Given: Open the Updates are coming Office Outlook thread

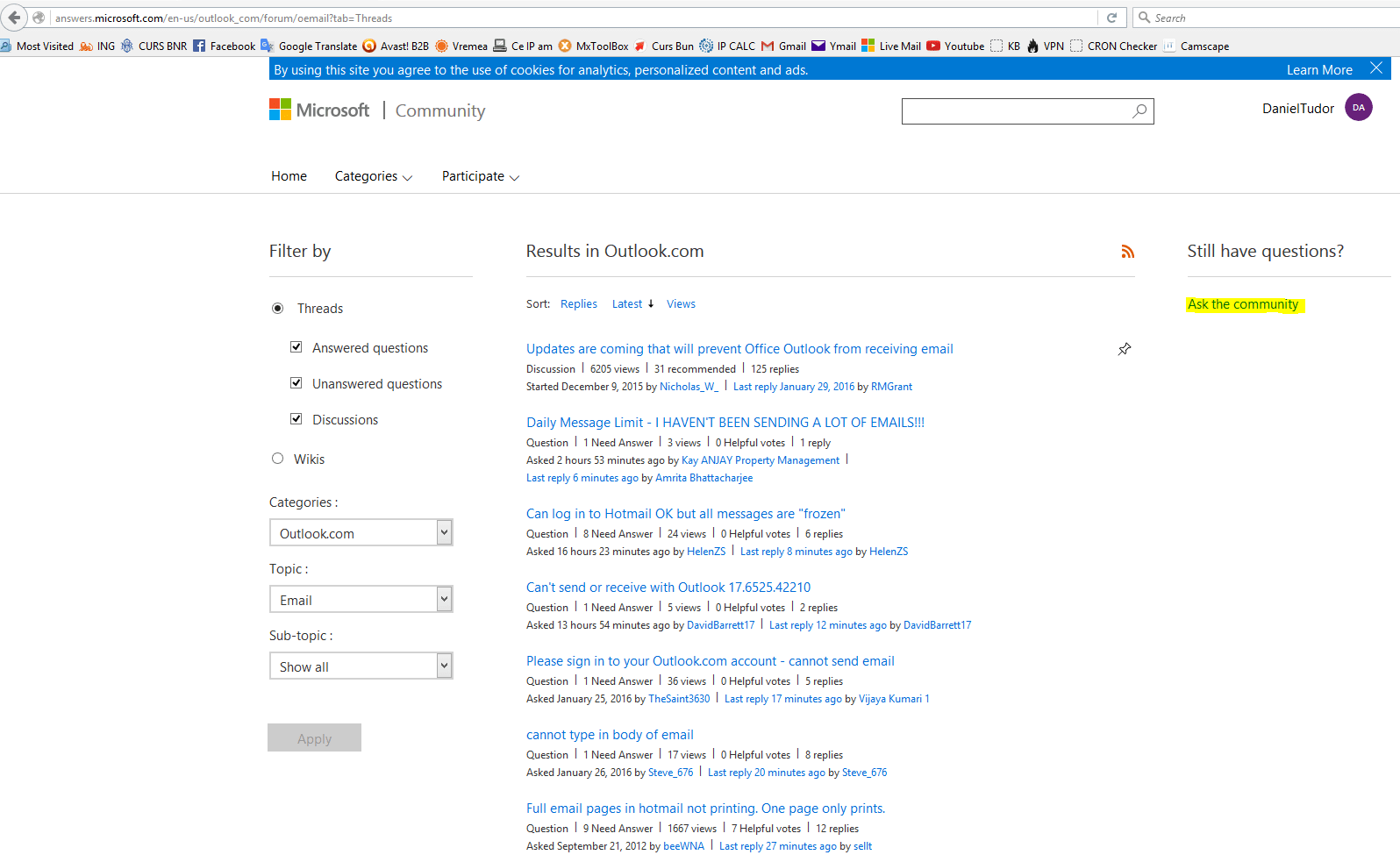Looking at the screenshot, I should (739, 349).
